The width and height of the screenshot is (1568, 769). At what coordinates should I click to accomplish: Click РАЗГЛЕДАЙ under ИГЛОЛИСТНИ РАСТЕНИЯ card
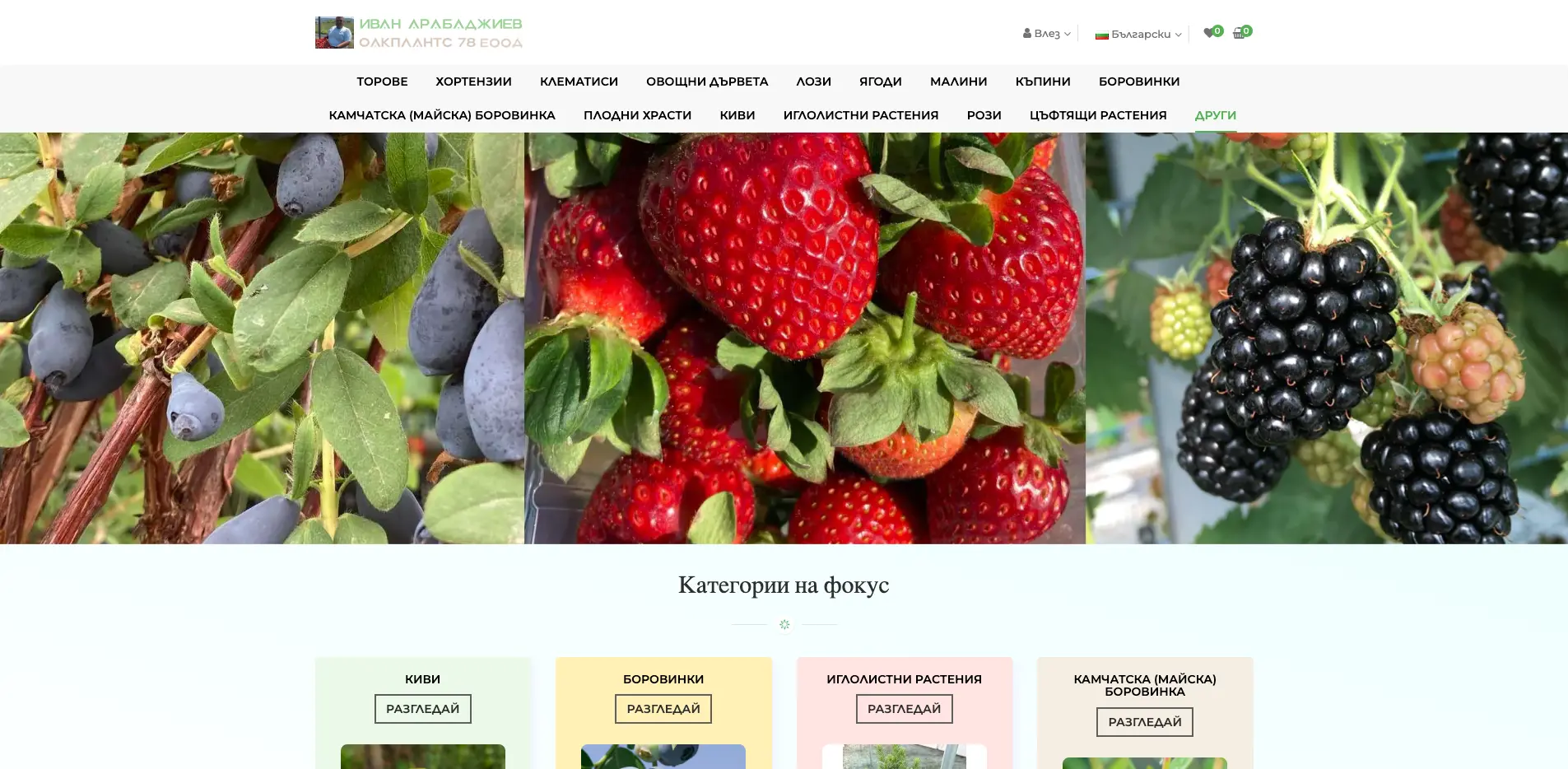(904, 709)
